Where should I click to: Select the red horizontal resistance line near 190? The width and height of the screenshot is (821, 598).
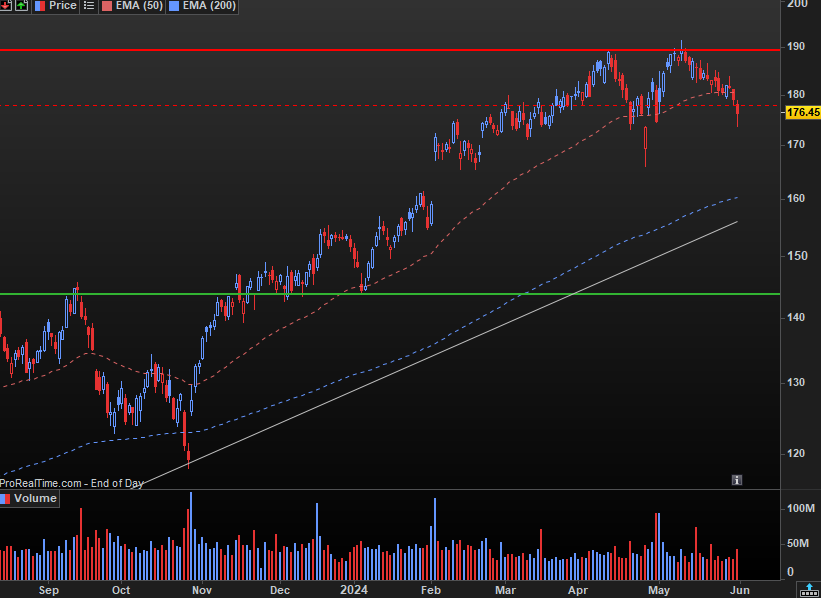pos(390,50)
